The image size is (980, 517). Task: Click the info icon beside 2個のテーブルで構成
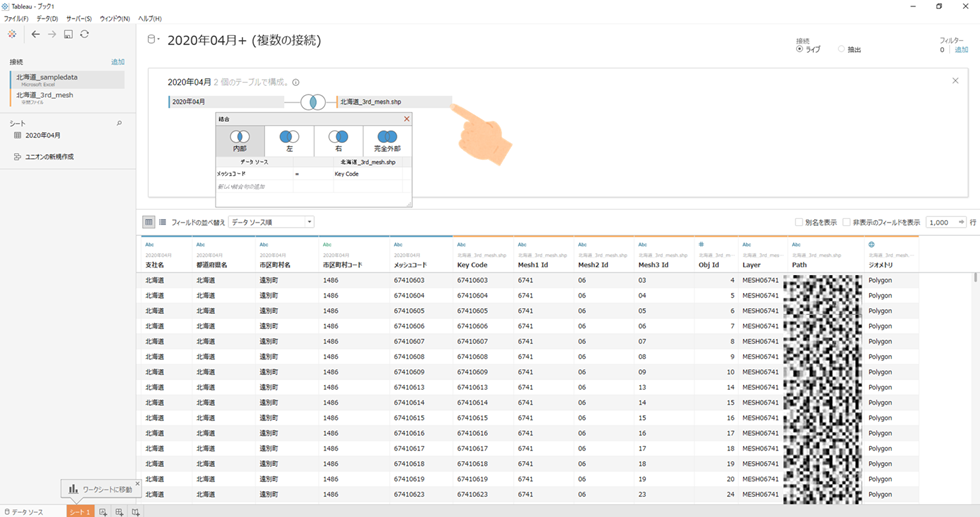pyautogui.click(x=296, y=83)
